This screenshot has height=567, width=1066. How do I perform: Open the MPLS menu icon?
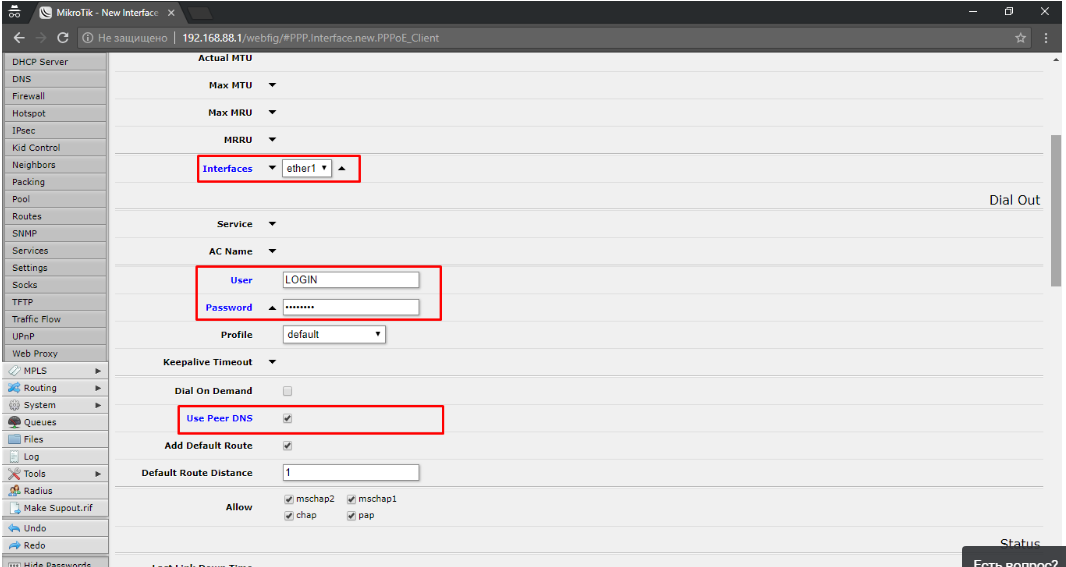tap(14, 371)
